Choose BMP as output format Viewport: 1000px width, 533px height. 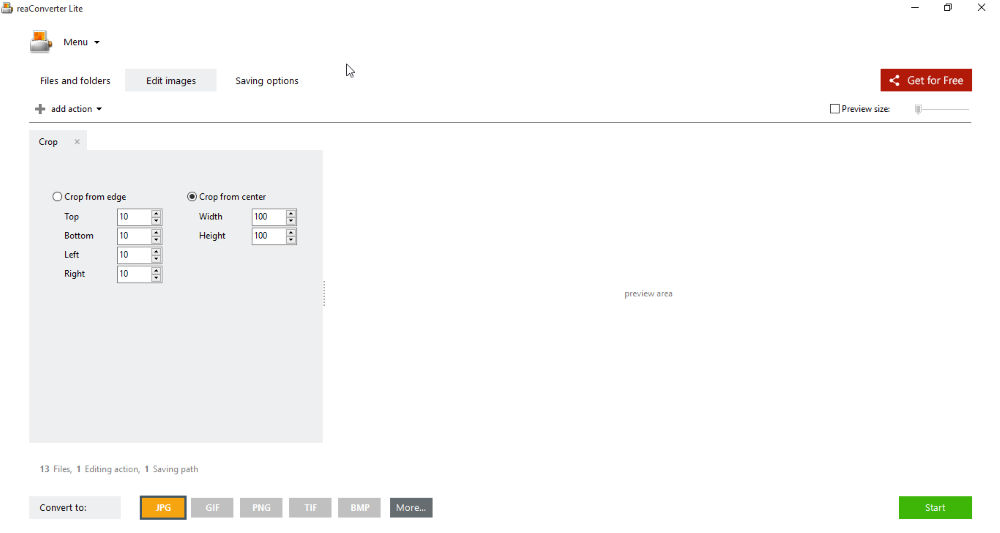(x=360, y=508)
